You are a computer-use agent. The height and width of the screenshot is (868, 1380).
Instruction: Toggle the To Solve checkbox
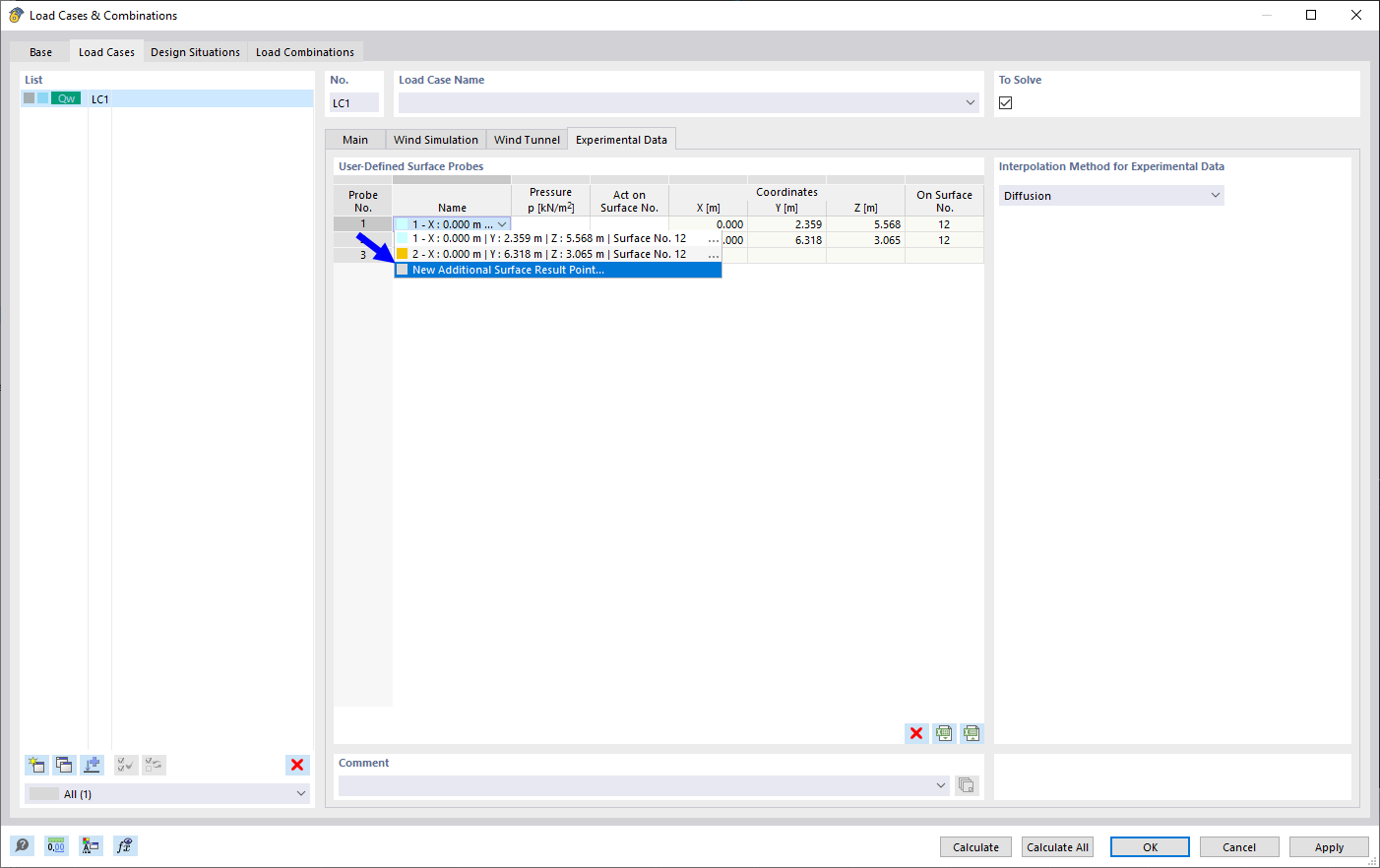(1006, 102)
